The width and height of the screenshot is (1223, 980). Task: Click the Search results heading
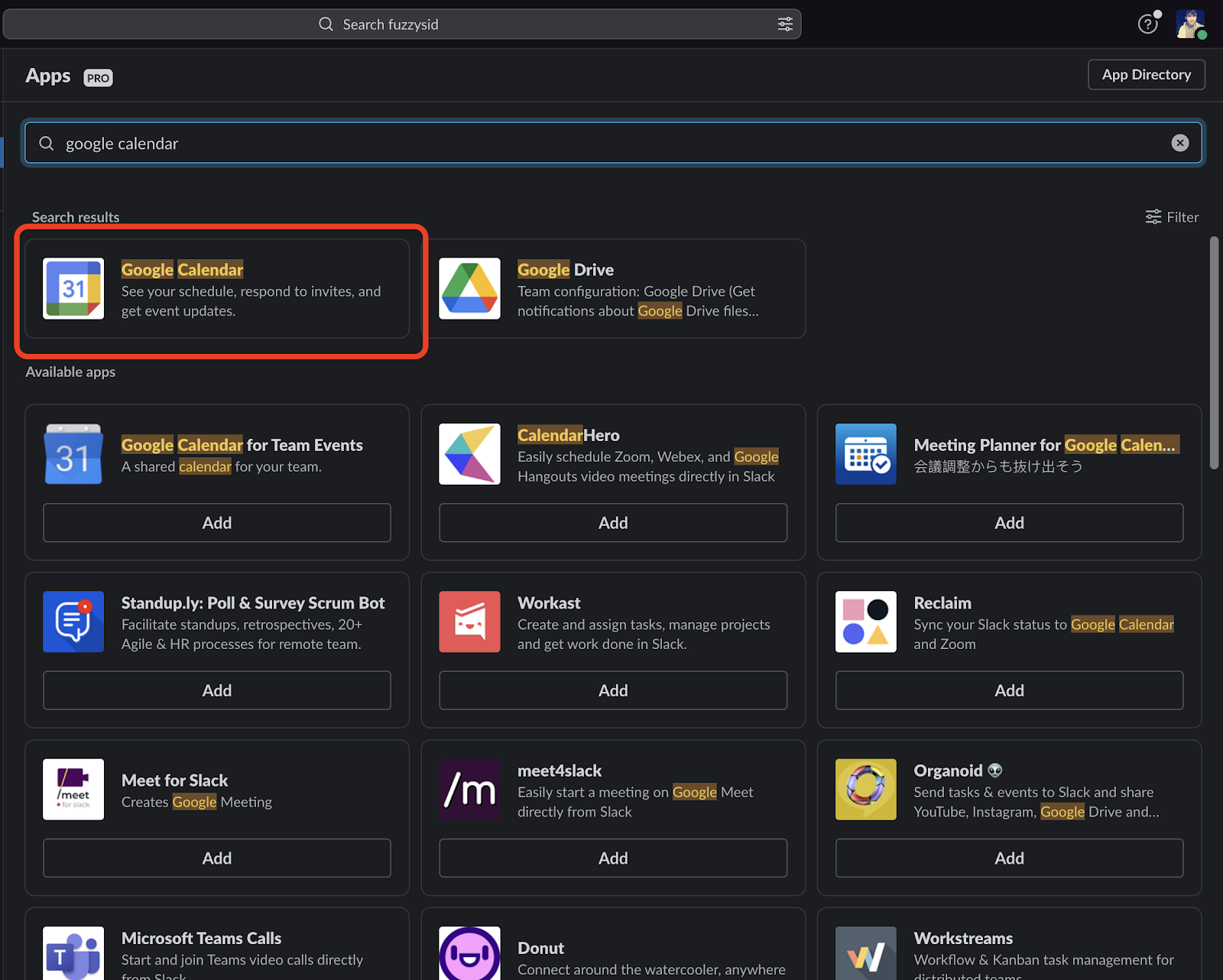pos(76,217)
